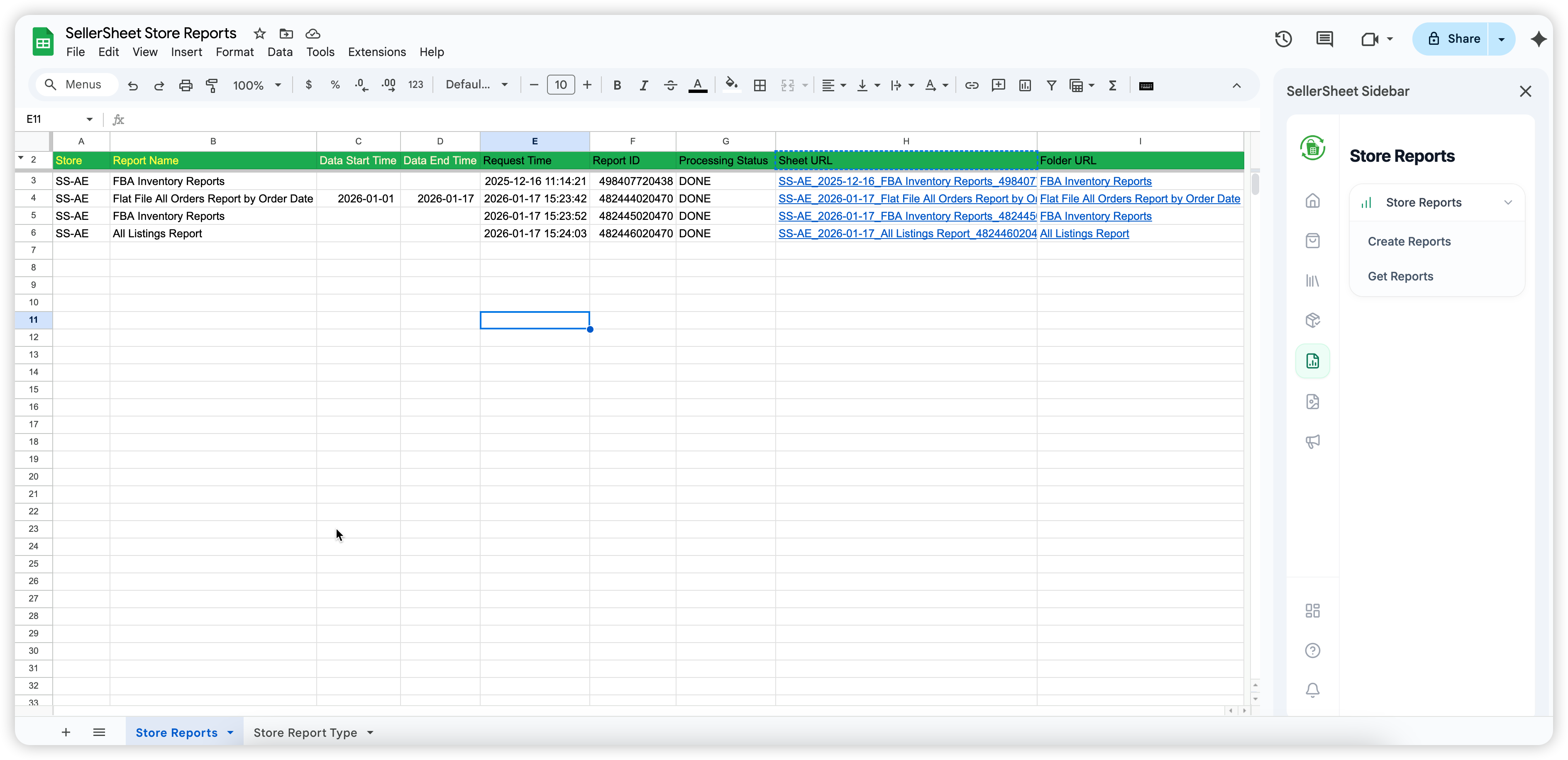Open the zoom level dropdown
Image resolution: width=1568 pixels, height=760 pixels.
[x=256, y=85]
